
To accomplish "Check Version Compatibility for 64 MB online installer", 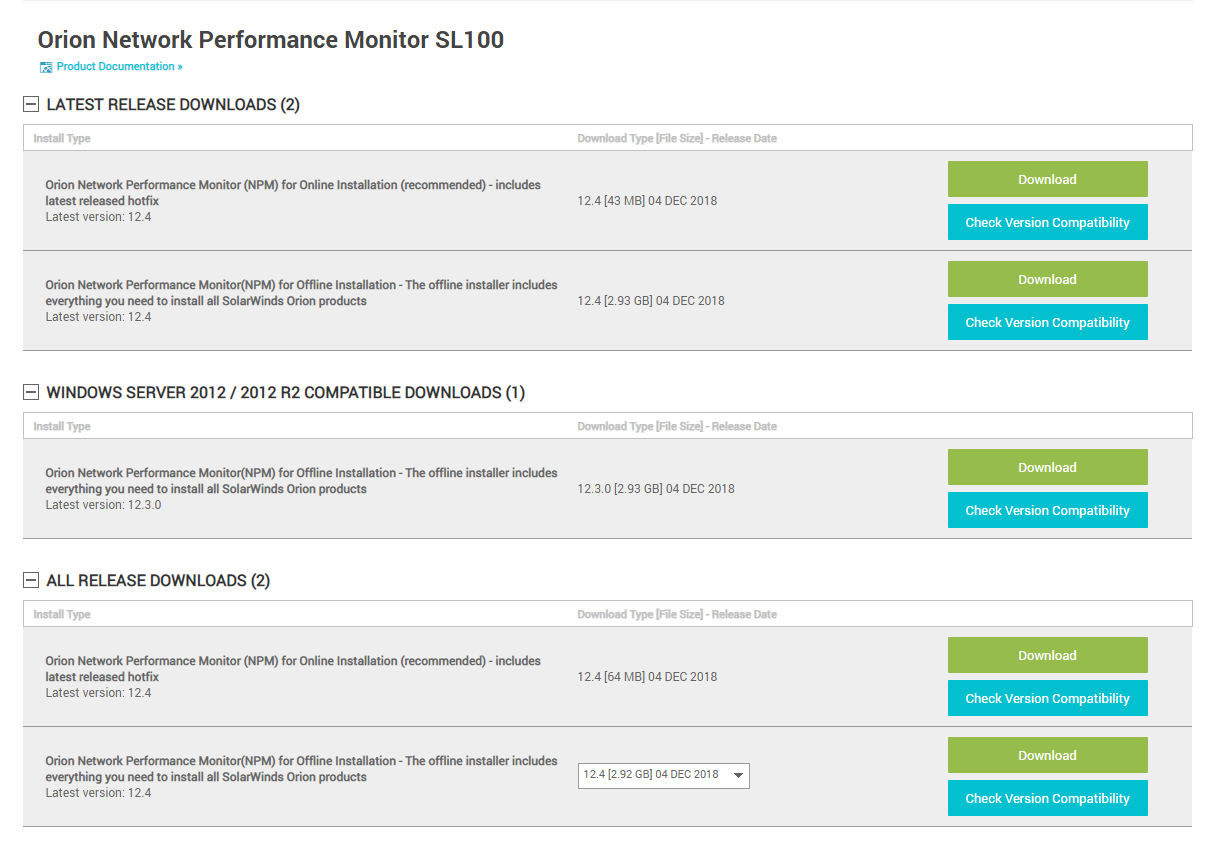I will click(x=1047, y=698).
